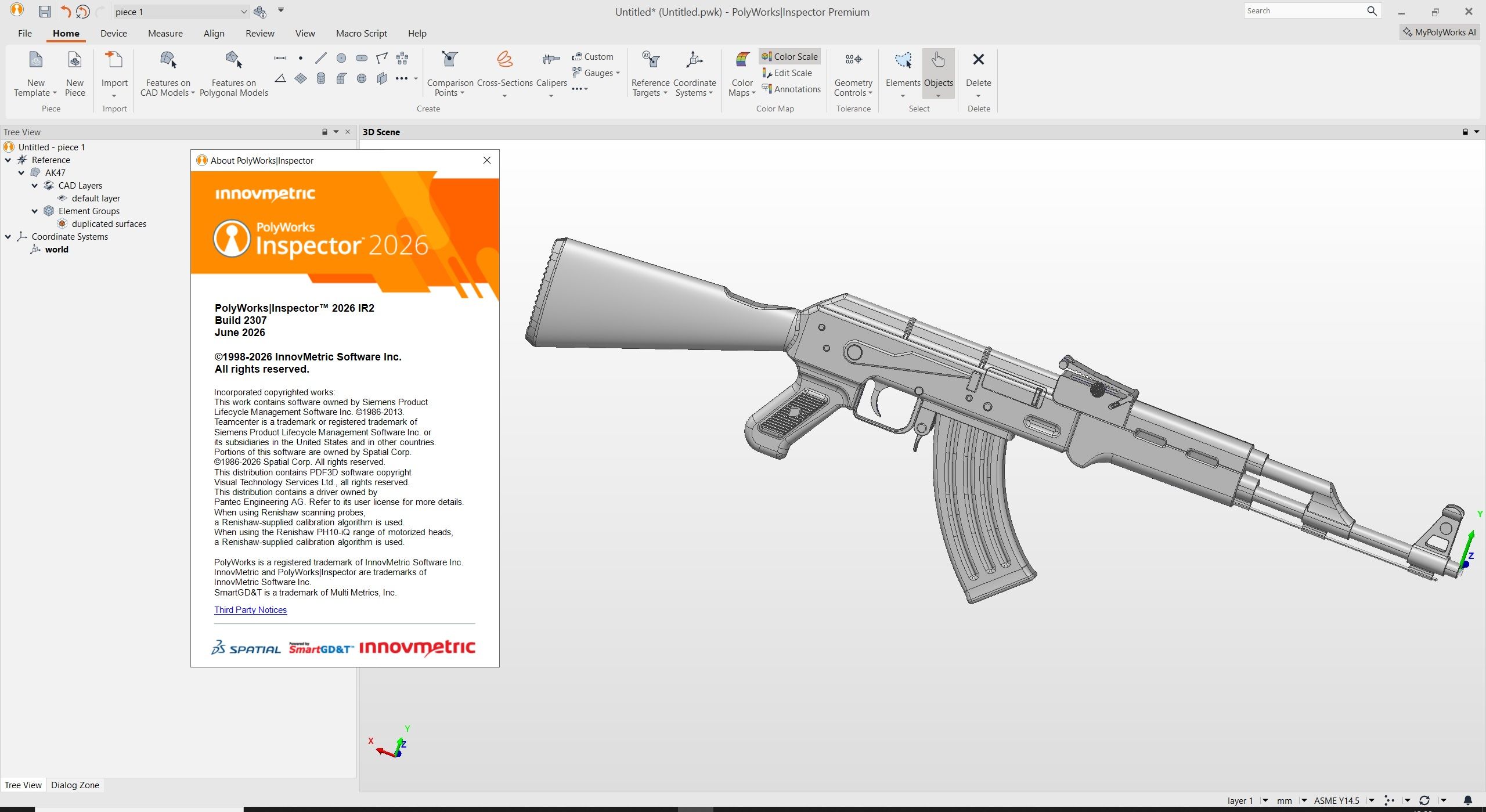Open the Color Maps gallery

[742, 74]
